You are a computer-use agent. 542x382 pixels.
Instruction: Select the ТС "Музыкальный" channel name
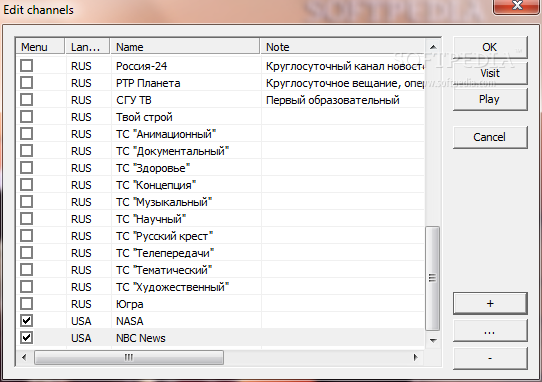164,202
